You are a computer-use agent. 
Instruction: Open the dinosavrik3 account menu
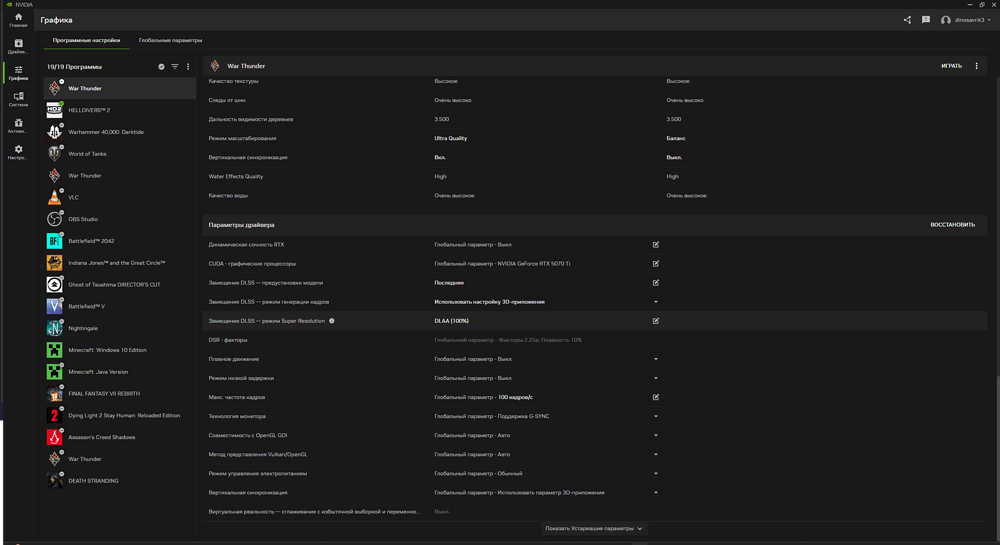[966, 20]
